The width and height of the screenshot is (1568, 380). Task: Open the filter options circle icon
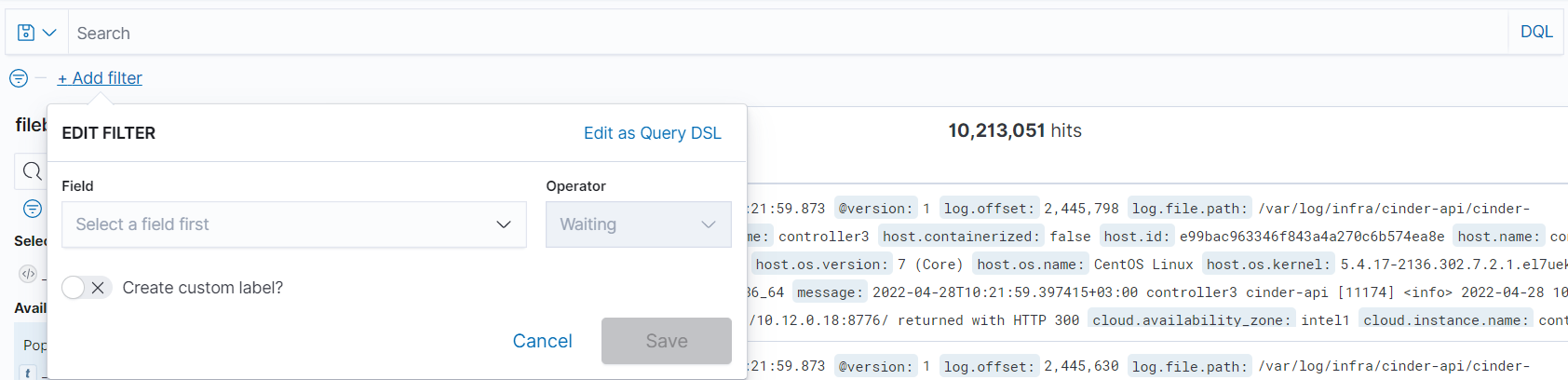click(19, 78)
